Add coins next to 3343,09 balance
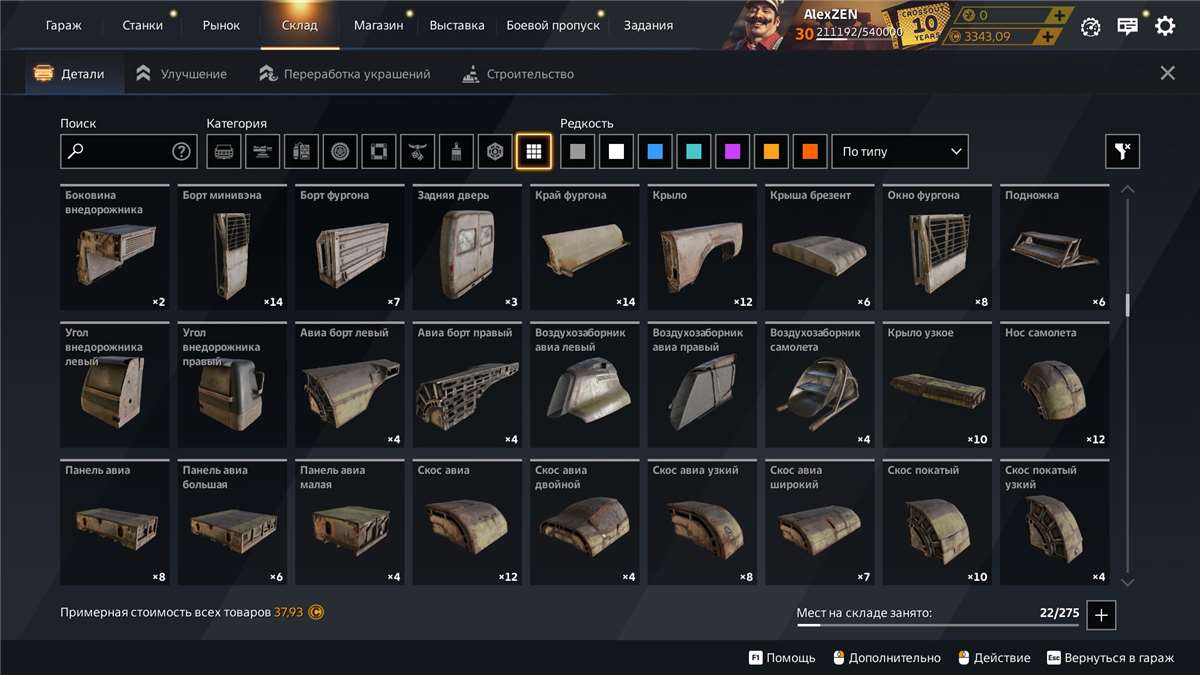This screenshot has width=1200, height=675. click(x=1047, y=37)
